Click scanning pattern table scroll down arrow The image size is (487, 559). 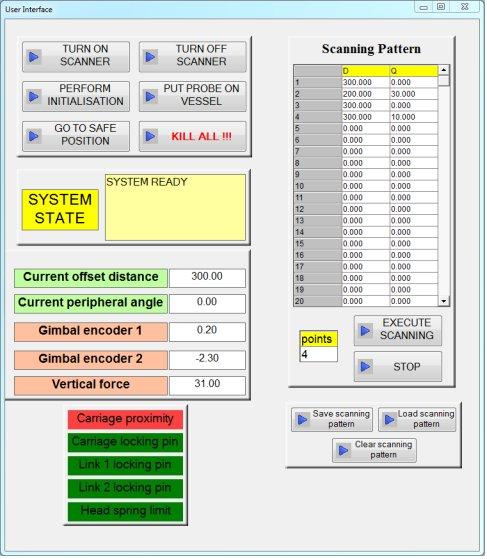[x=444, y=301]
